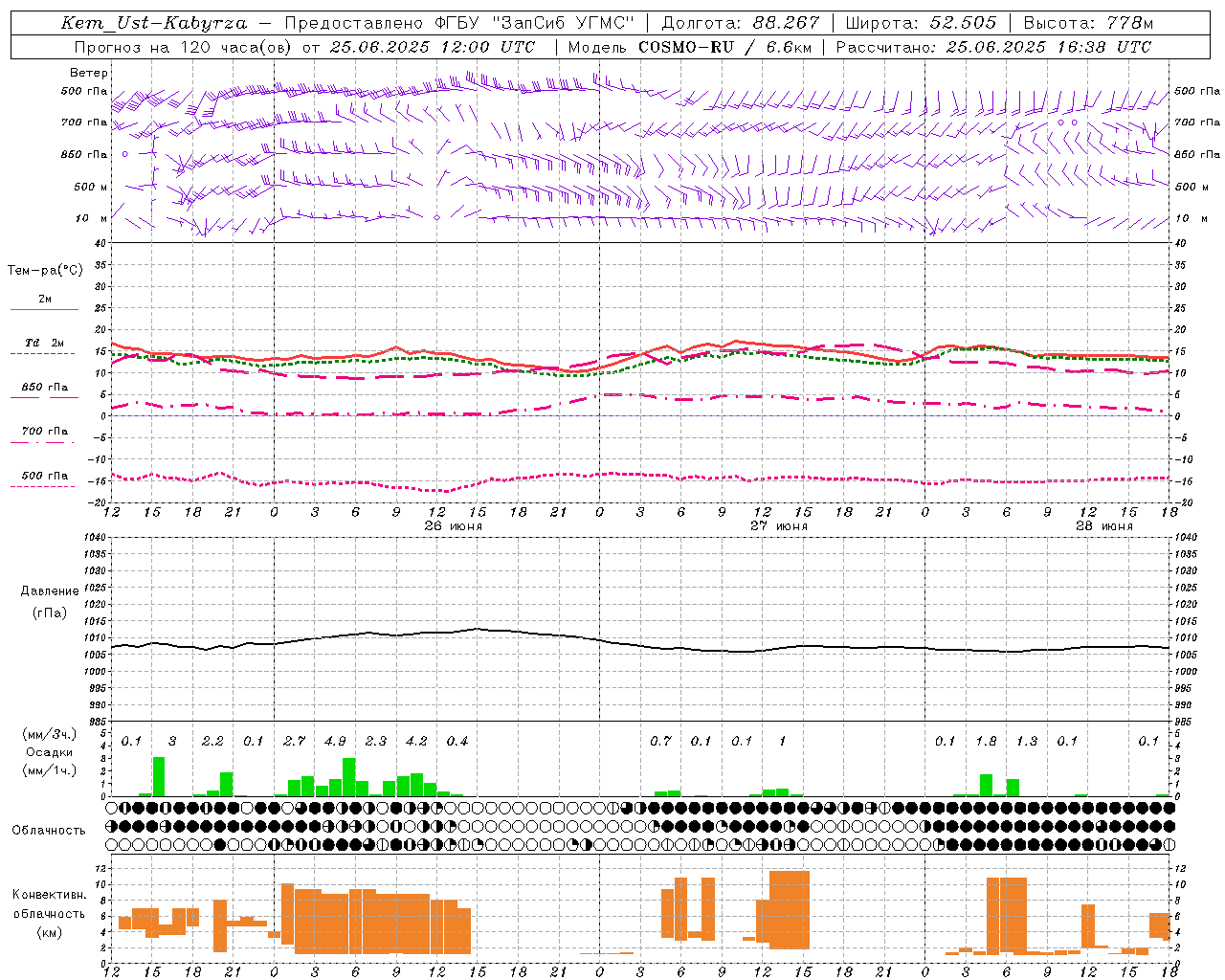
Task: Click the 27 июня date label
Action: [x=778, y=526]
